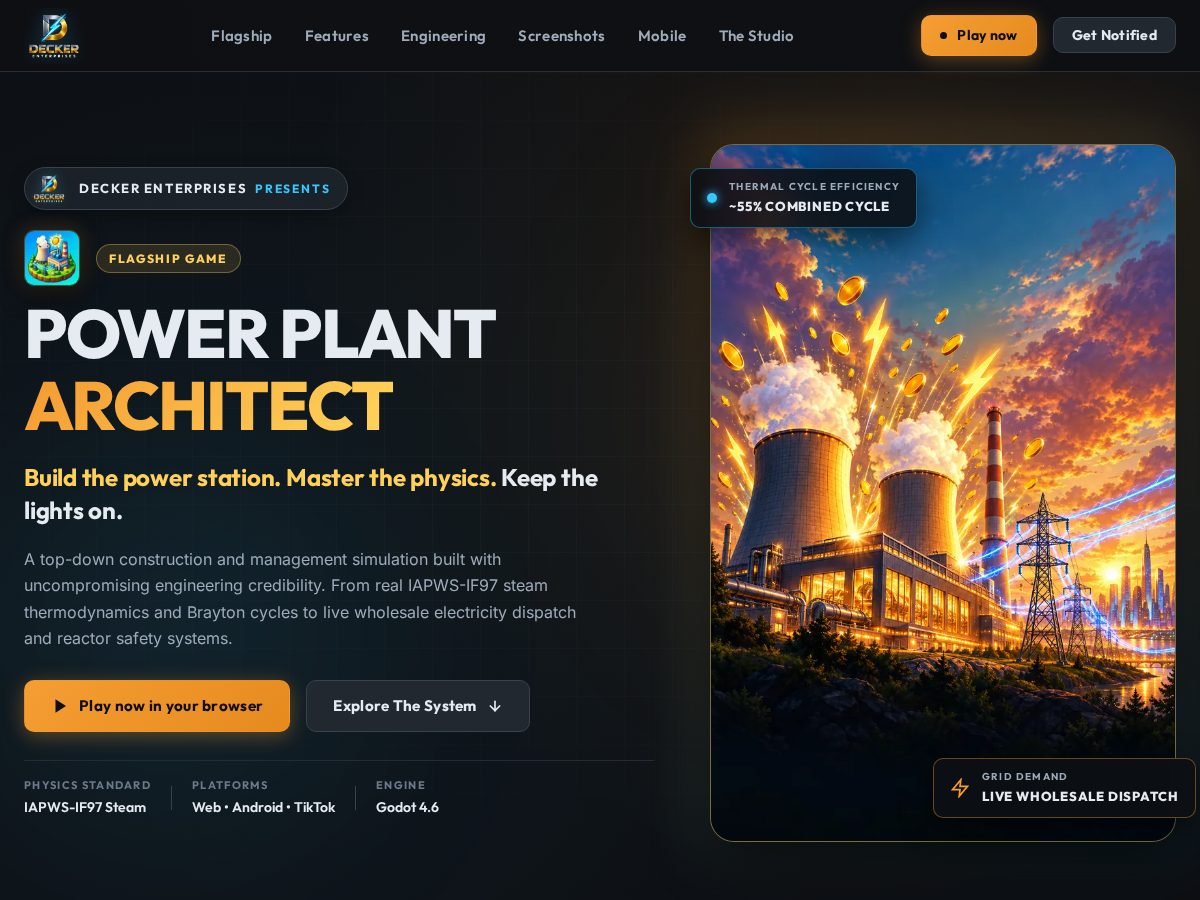
Task: Click the Engine label
Action: click(x=401, y=785)
